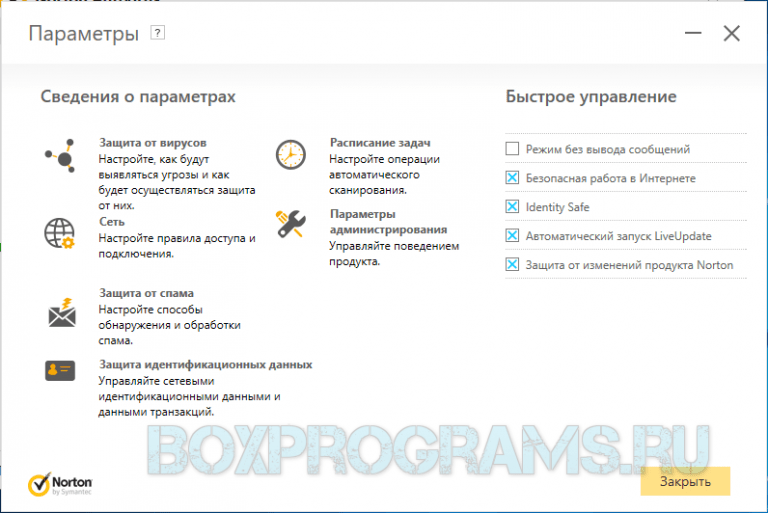Open the Сеть settings heading

pyautogui.click(x=112, y=221)
